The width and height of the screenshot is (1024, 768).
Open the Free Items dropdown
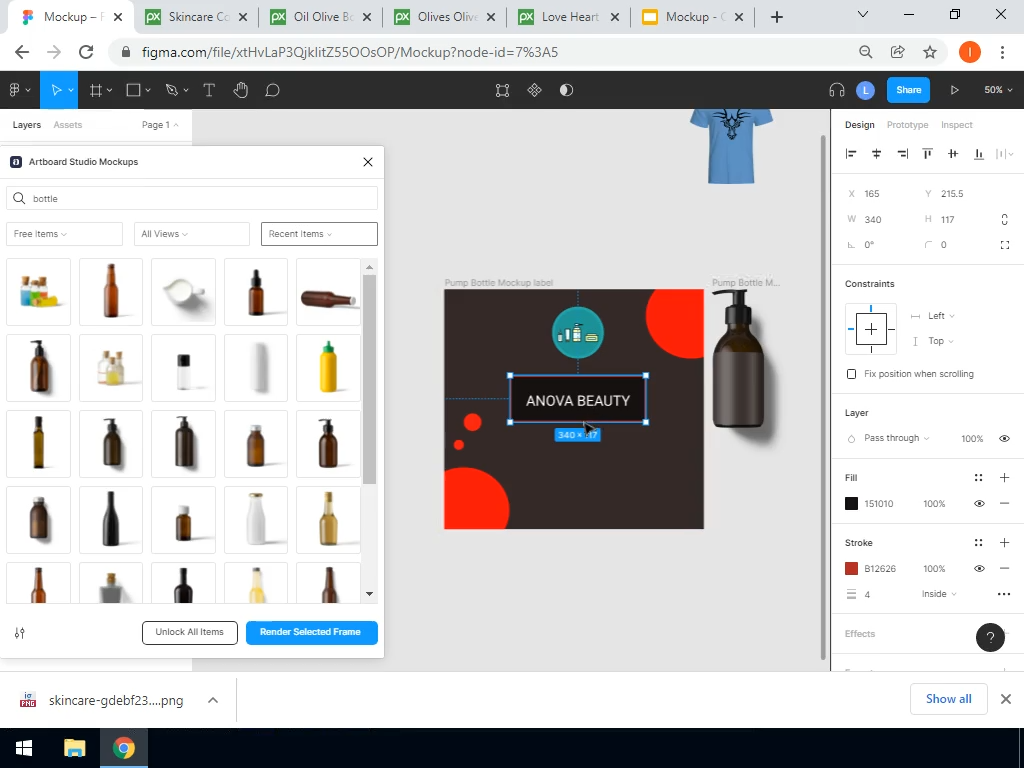[x=64, y=234]
